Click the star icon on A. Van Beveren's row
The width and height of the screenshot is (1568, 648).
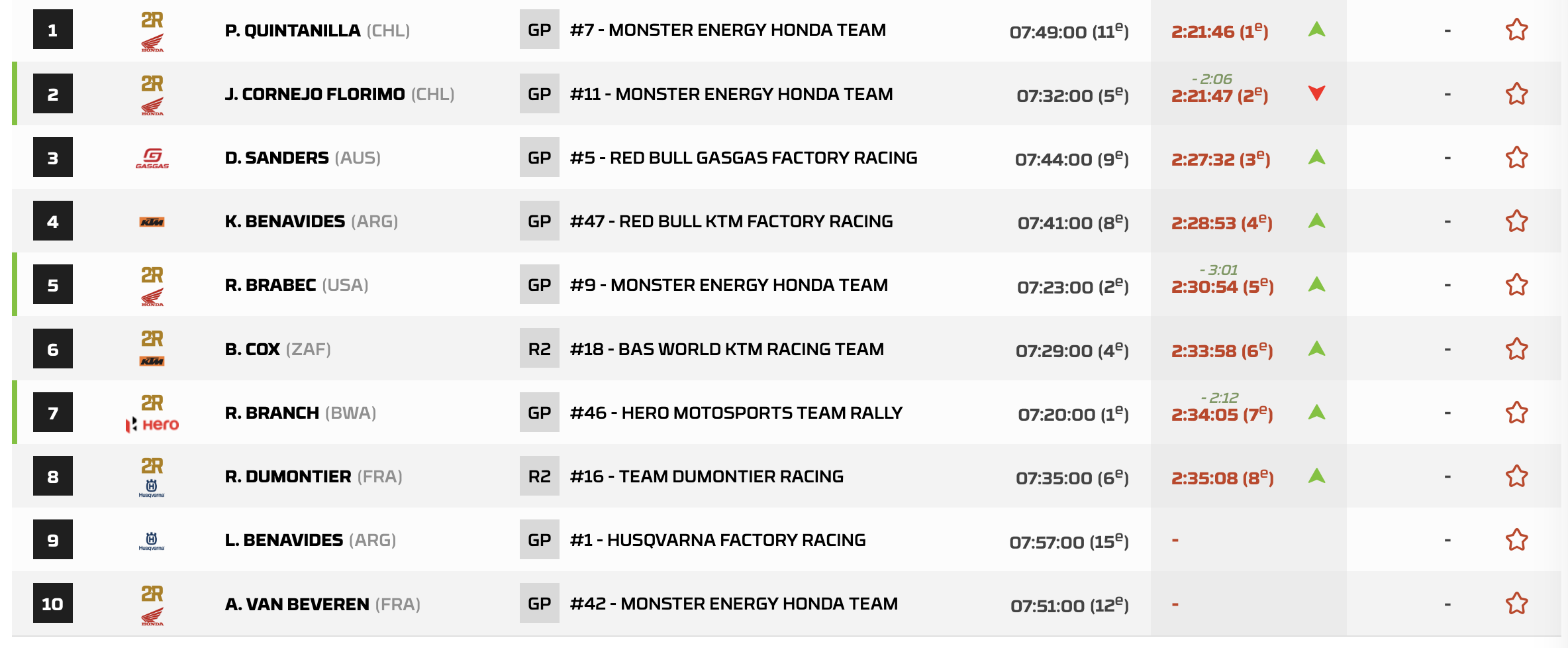point(1516,604)
